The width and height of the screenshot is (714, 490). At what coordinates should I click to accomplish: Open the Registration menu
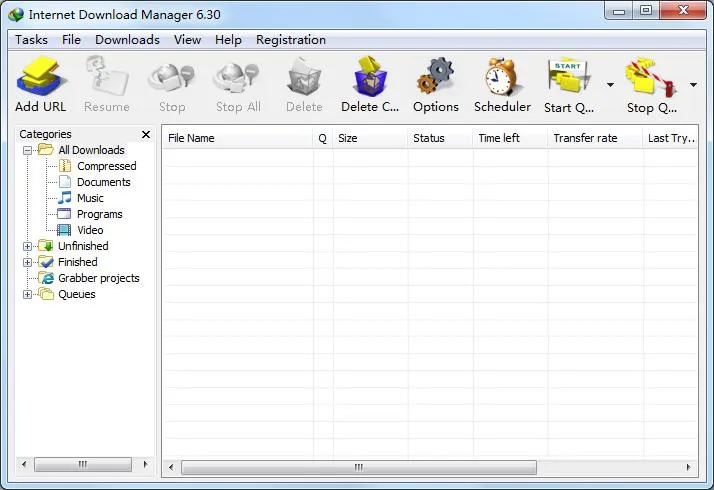(291, 40)
